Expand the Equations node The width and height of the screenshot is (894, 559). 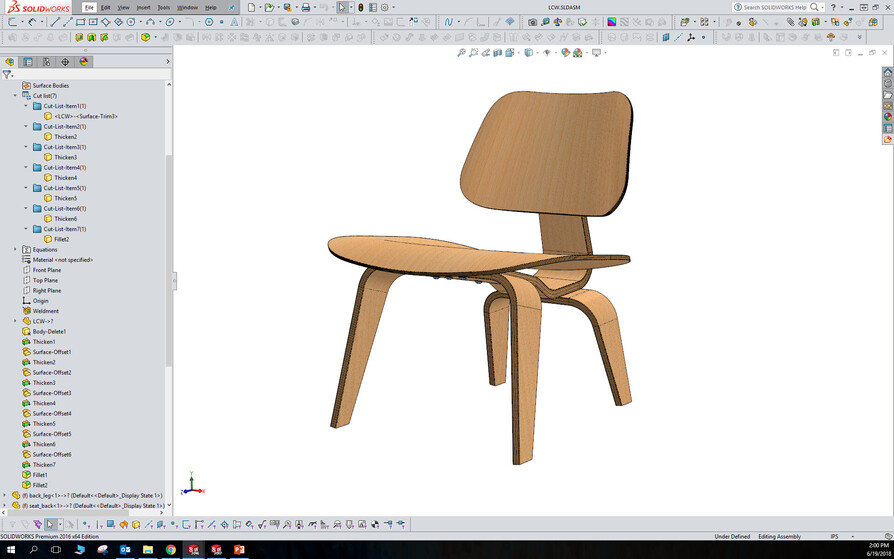[x=15, y=249]
